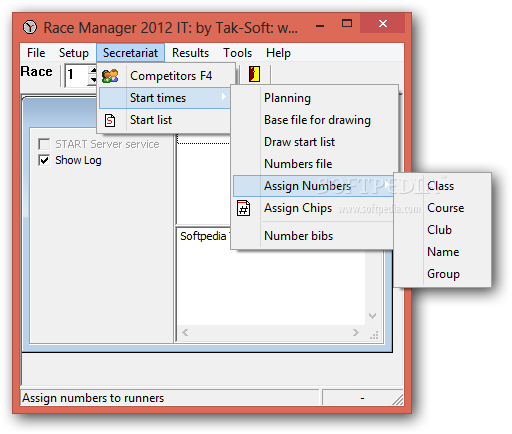Viewport: 512px width, 434px height.
Task: Click the log scroll-left arrow
Action: pos(185,332)
